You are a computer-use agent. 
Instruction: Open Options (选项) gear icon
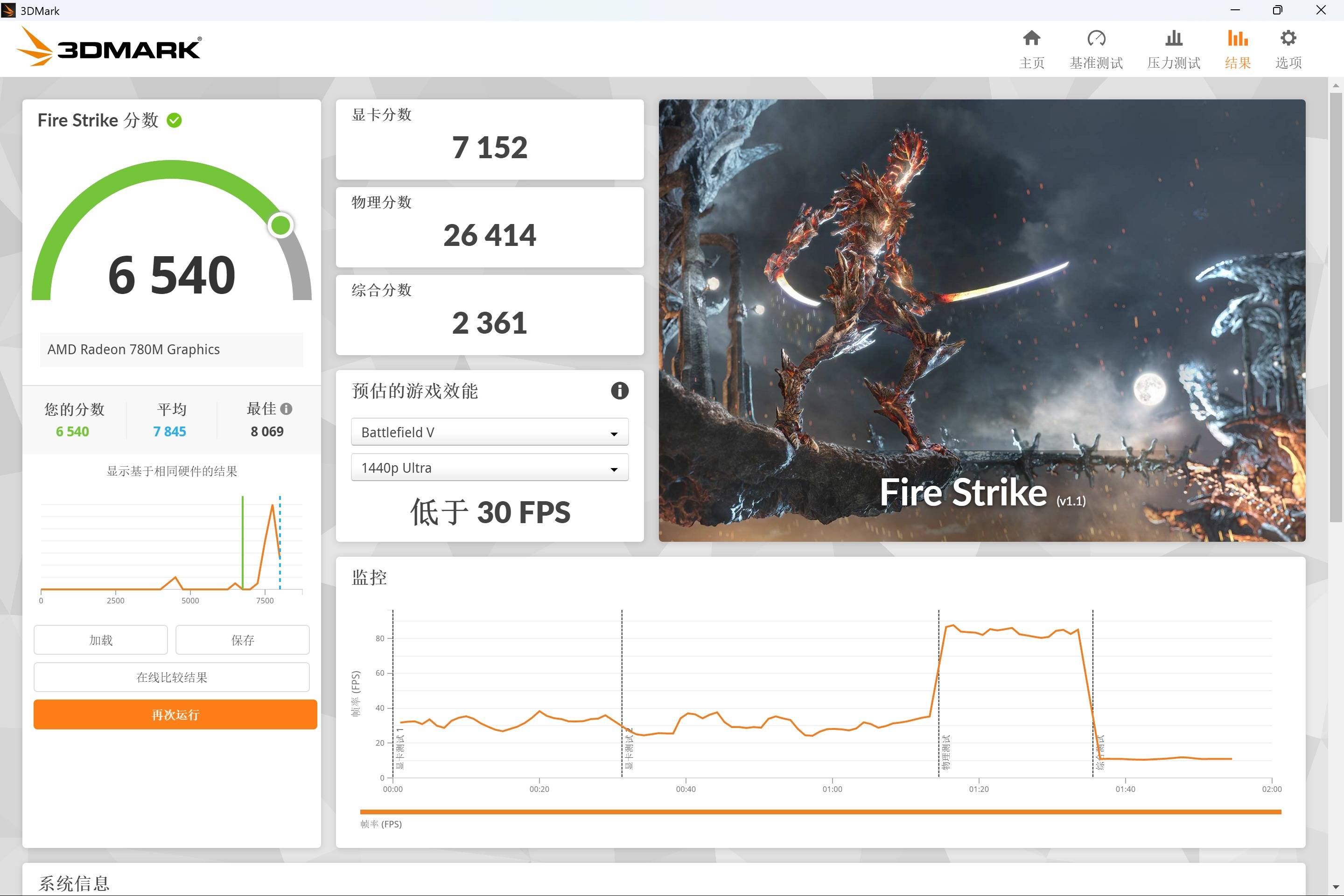click(x=1288, y=39)
